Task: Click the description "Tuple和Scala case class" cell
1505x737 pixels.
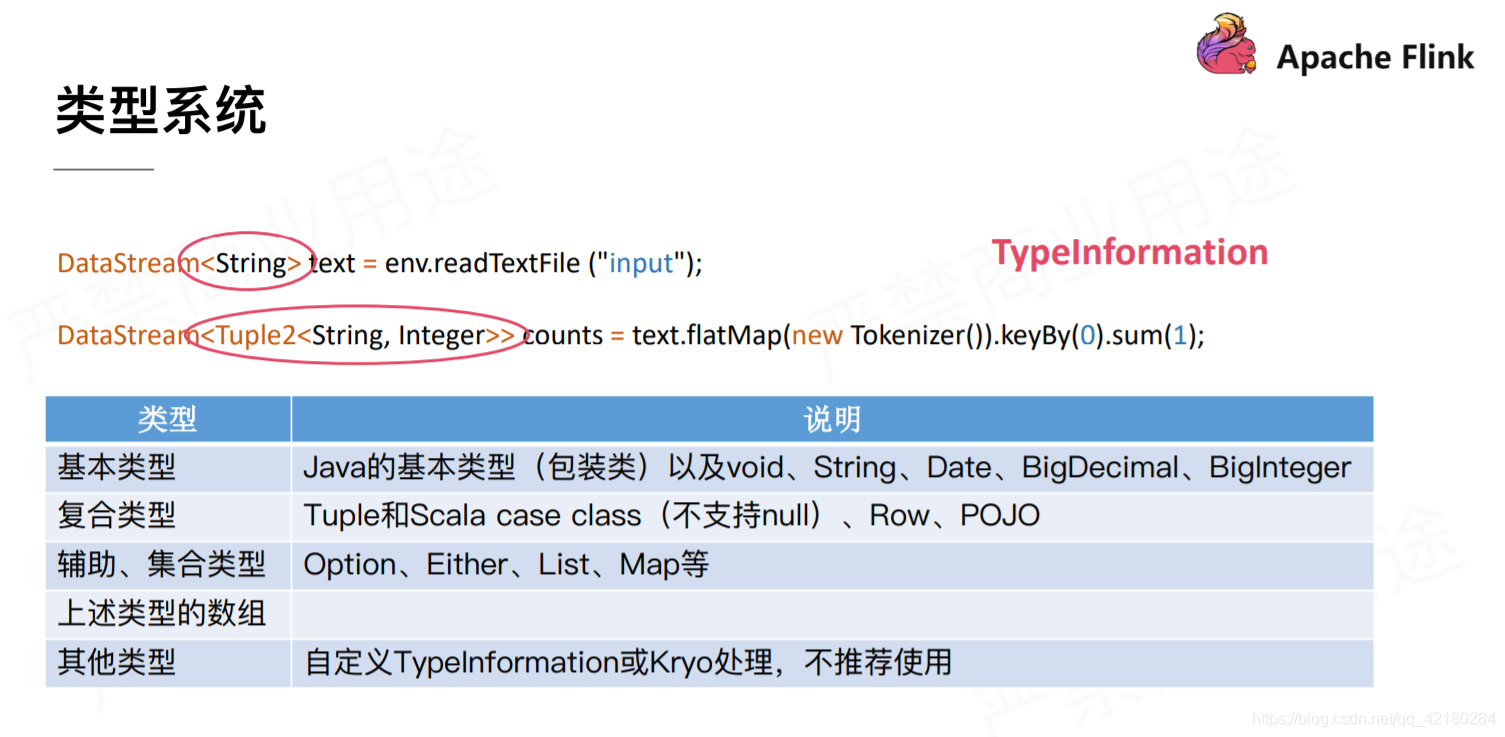Action: tap(832, 516)
